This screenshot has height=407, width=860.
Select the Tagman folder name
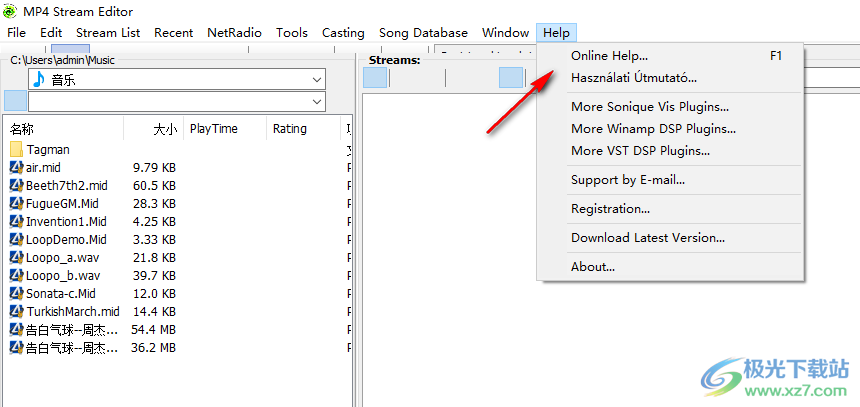tap(48, 149)
